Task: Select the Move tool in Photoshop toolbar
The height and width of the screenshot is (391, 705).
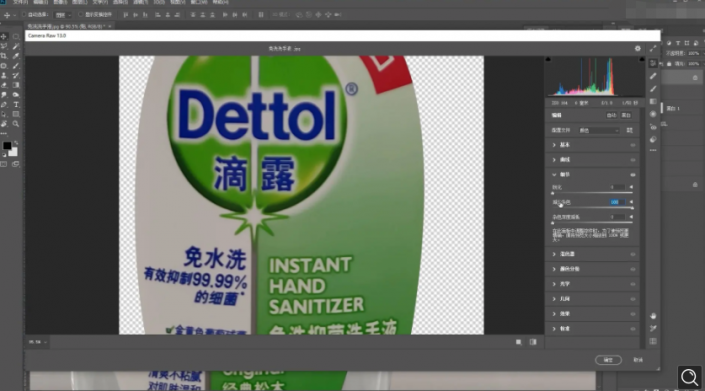Action: (4, 36)
